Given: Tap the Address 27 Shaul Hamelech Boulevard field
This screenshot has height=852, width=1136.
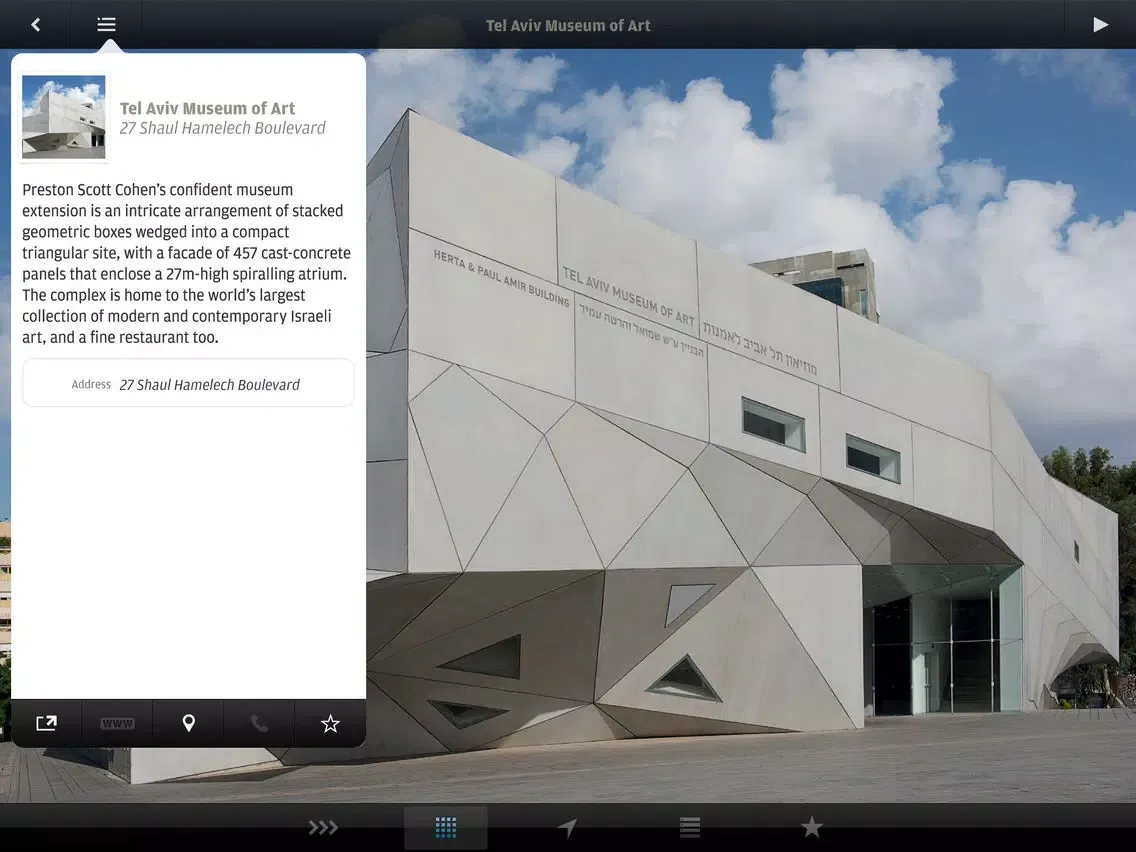Looking at the screenshot, I should pyautogui.click(x=188, y=383).
